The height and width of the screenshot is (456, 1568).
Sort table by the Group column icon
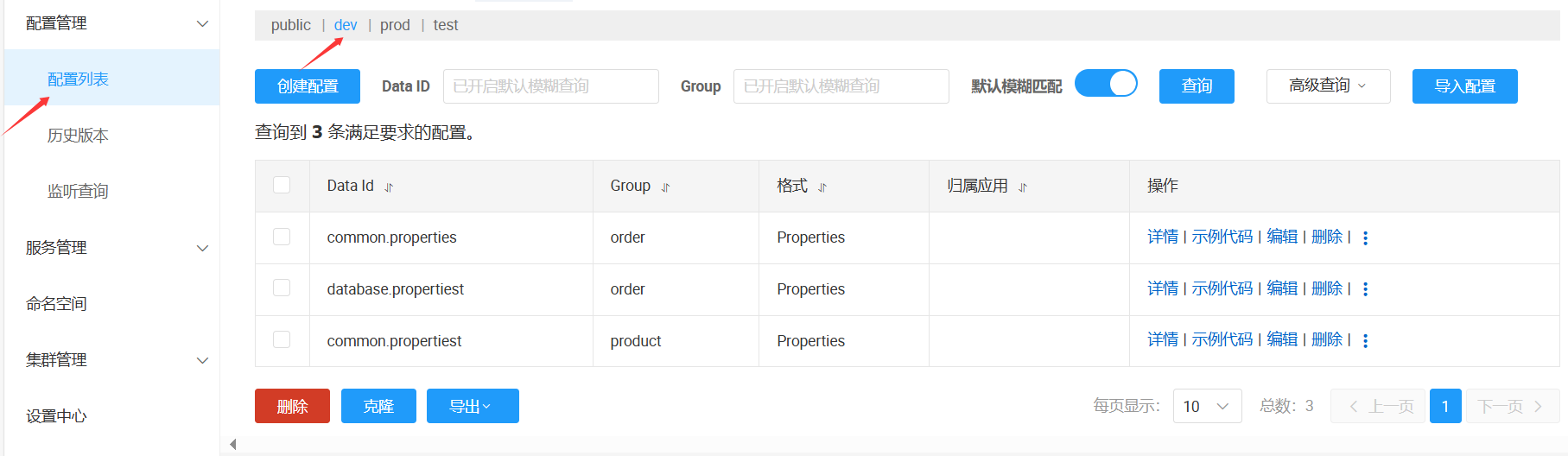click(x=665, y=187)
